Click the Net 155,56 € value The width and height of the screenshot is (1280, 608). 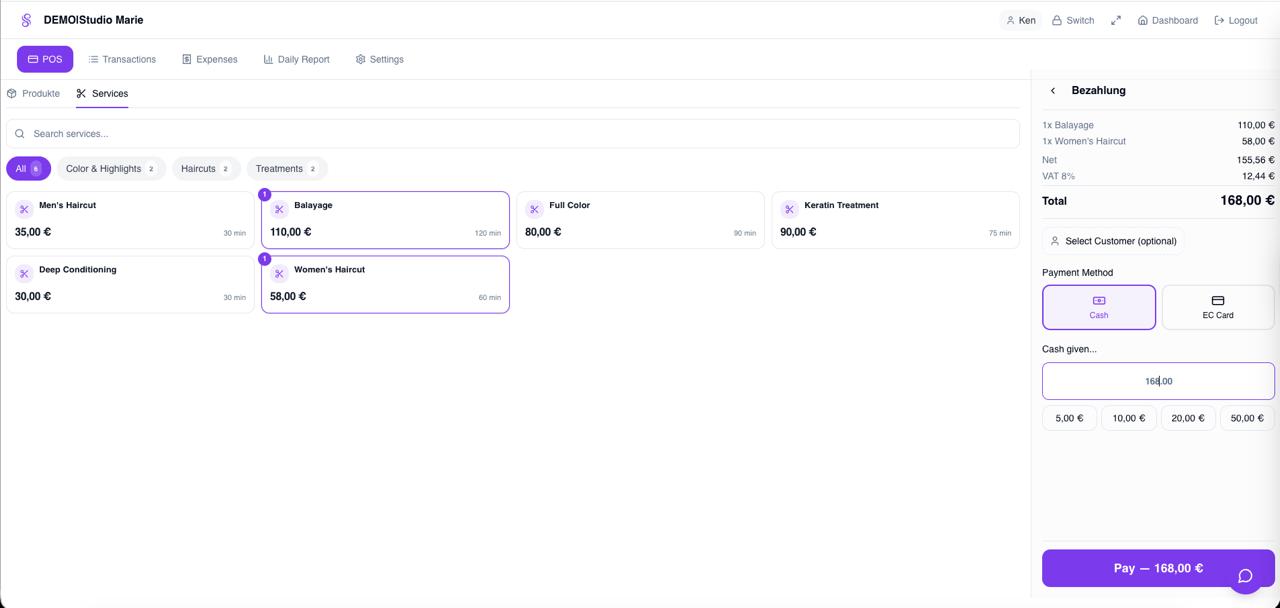pos(1256,160)
